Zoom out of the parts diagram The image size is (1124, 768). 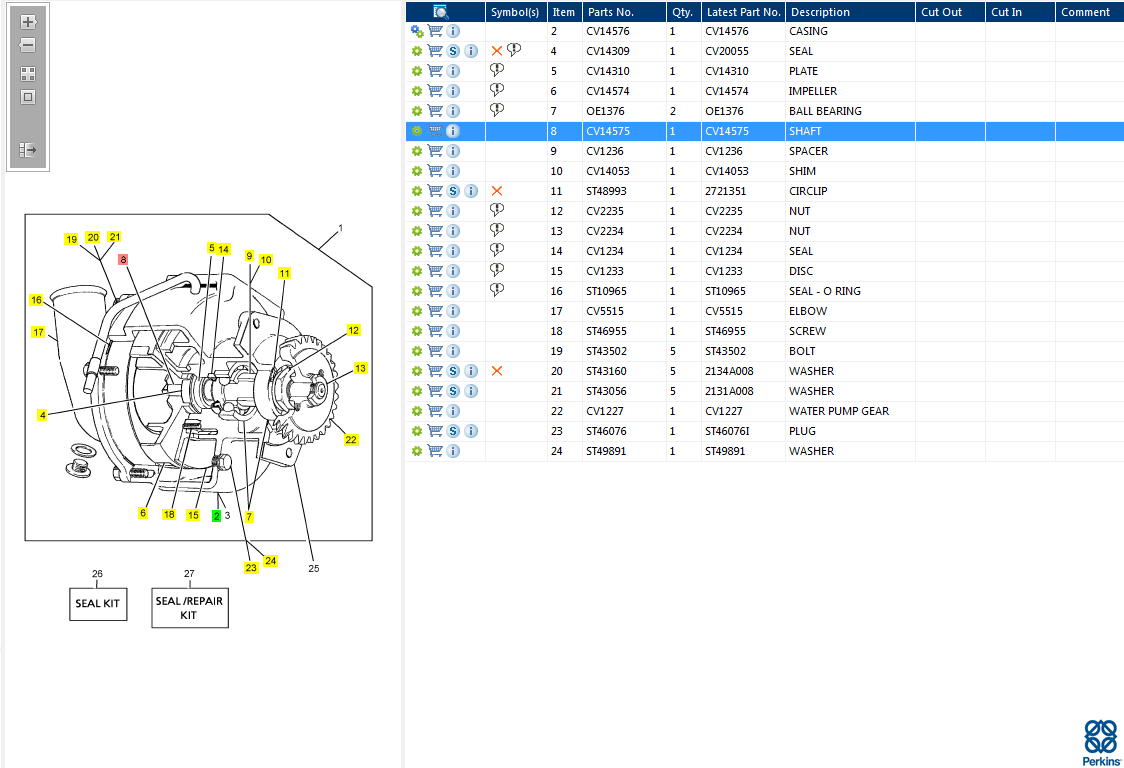coord(28,45)
